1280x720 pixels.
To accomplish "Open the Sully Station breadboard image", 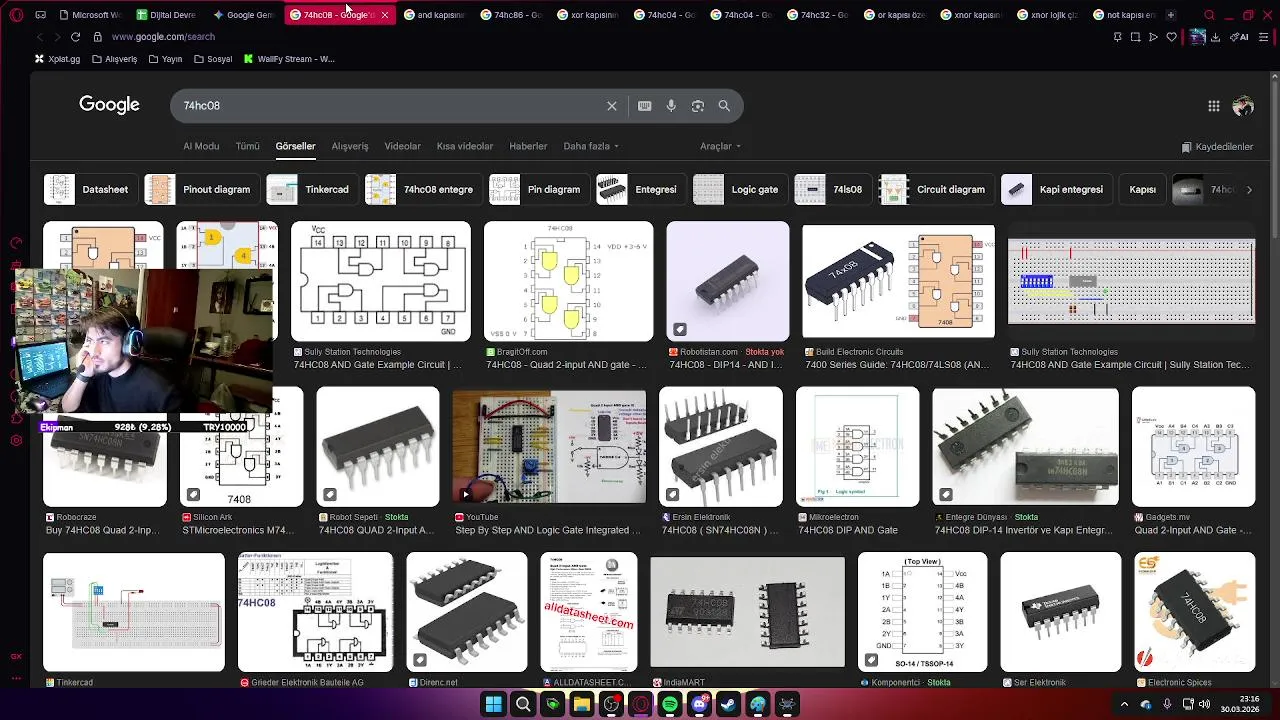I will pyautogui.click(x=1131, y=282).
